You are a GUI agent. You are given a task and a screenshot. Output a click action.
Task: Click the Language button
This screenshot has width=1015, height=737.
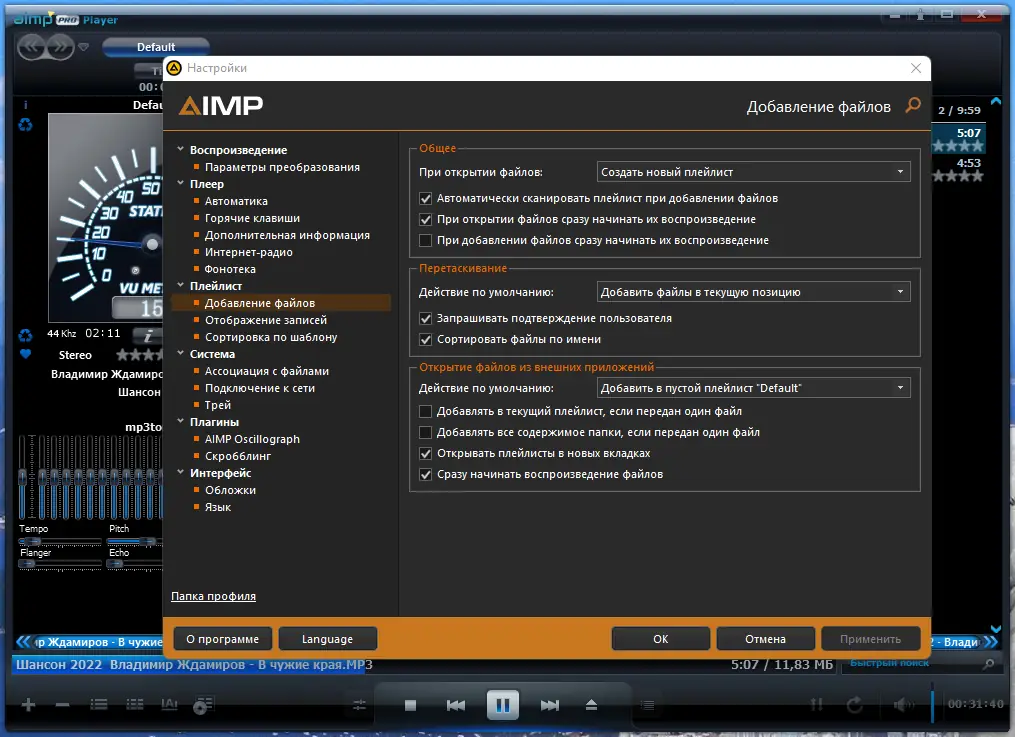(328, 639)
